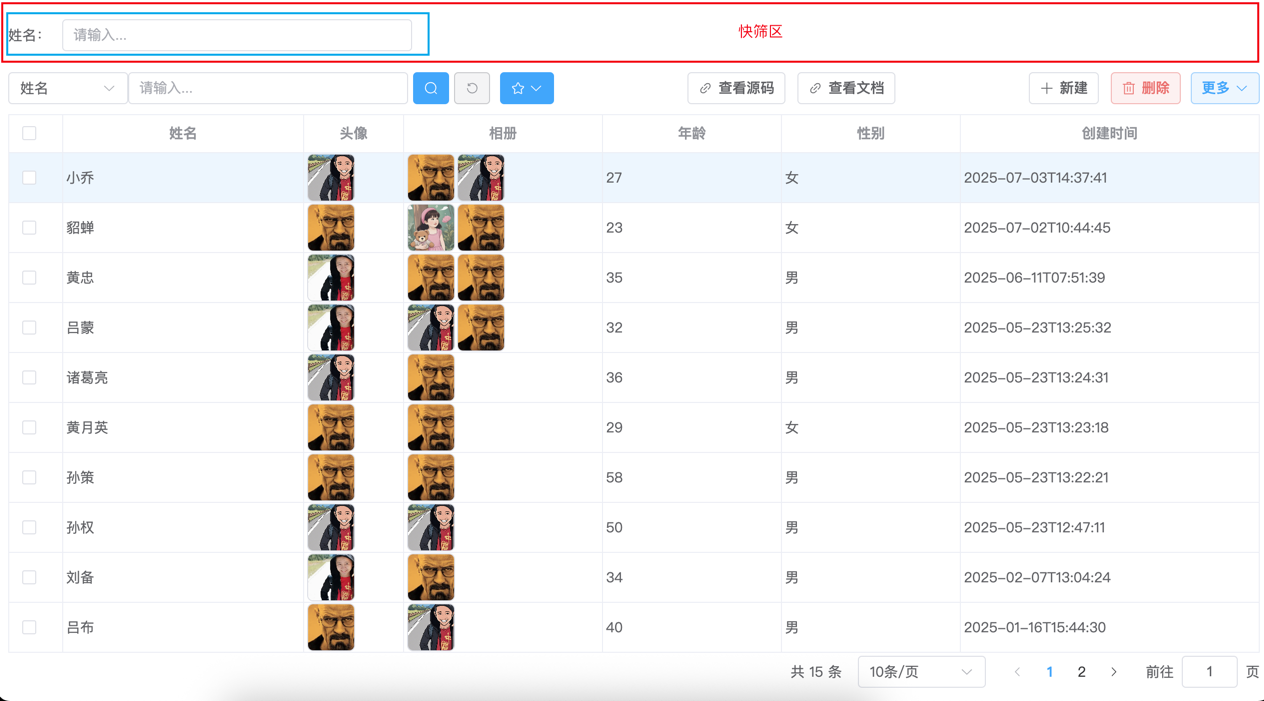Image resolution: width=1264 pixels, height=701 pixels.
Task: Go to next page arrow
Action: pos(1114,672)
